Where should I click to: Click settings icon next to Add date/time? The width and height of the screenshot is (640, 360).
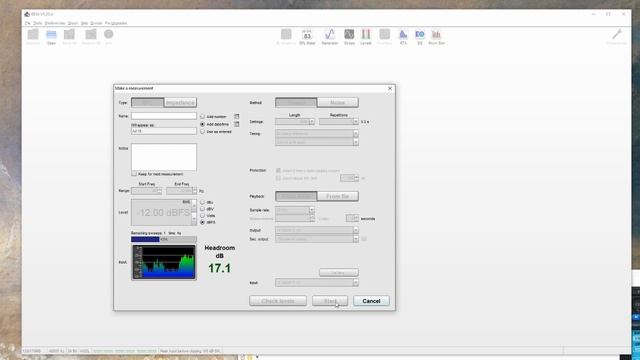pyautogui.click(x=237, y=124)
